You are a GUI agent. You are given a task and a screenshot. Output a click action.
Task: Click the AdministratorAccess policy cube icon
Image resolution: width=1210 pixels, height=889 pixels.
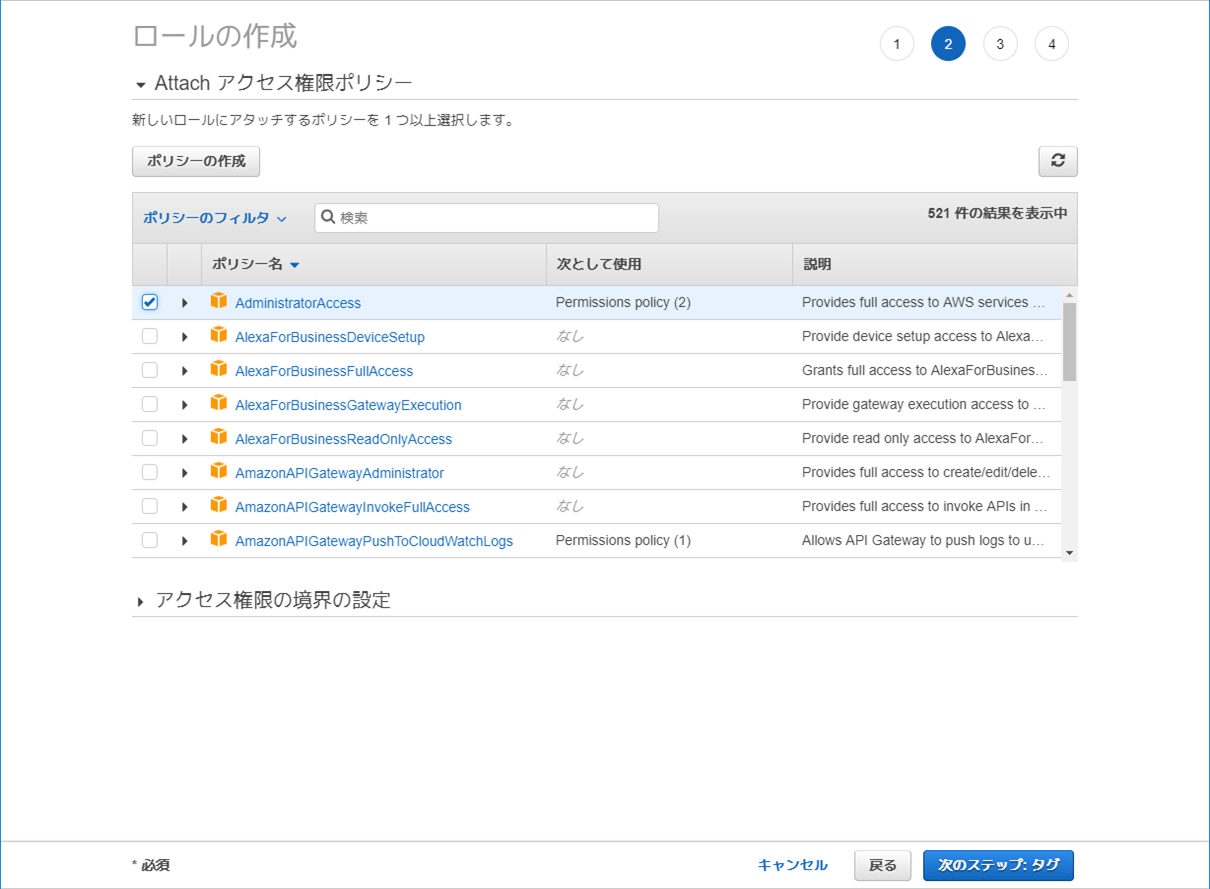[x=219, y=302]
